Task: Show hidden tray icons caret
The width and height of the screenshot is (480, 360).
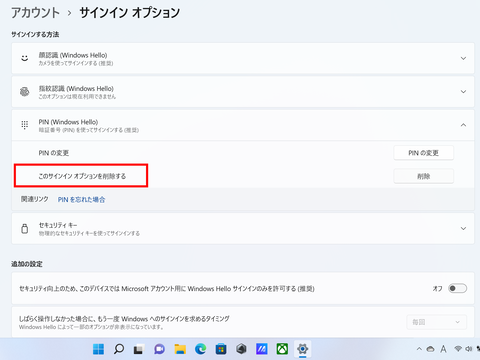Action: 419,349
